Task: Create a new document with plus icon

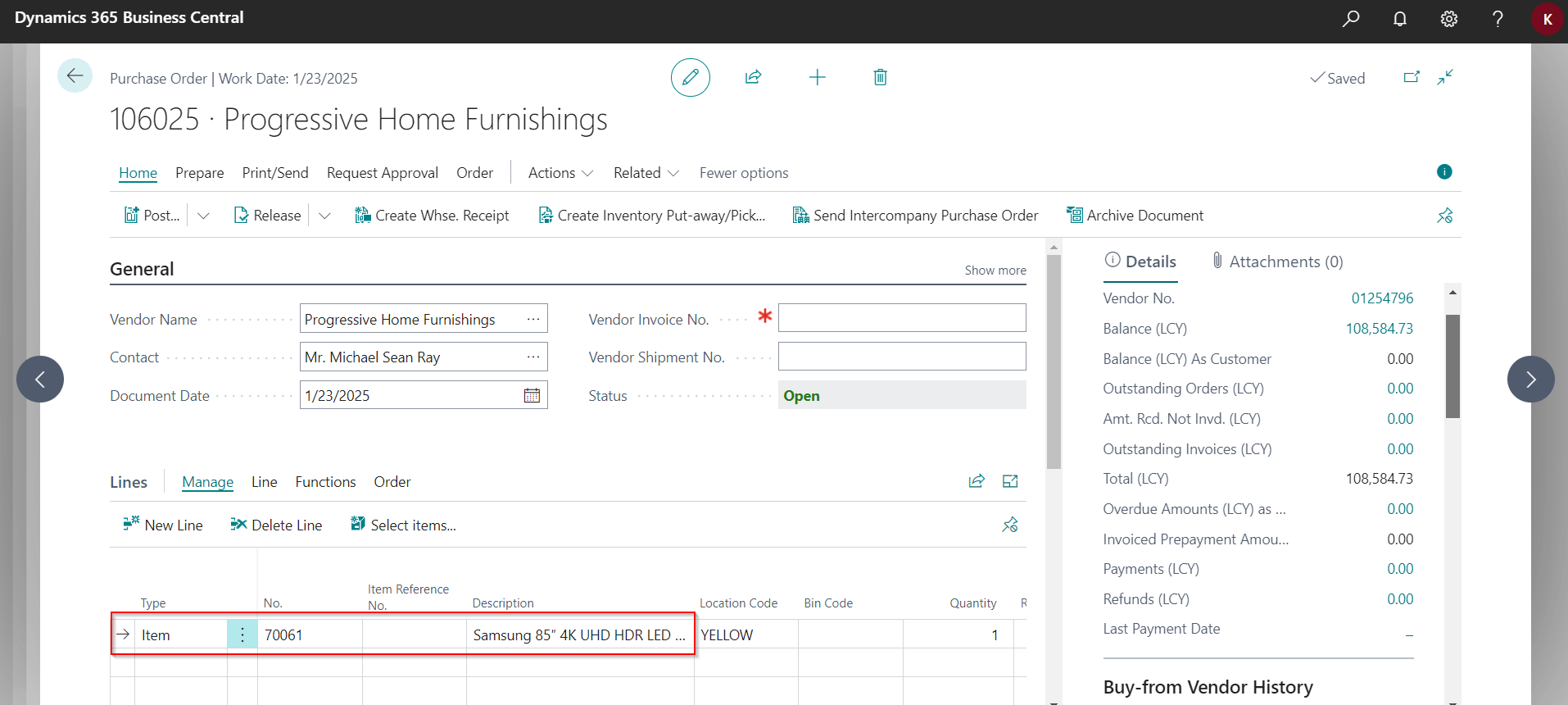Action: pyautogui.click(x=817, y=77)
